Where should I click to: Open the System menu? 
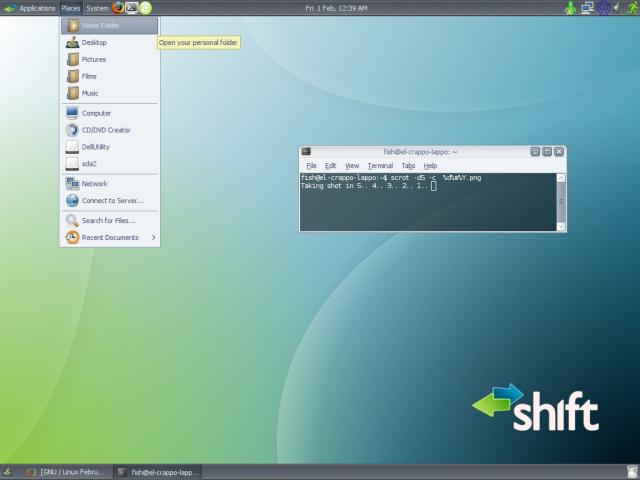(x=97, y=8)
